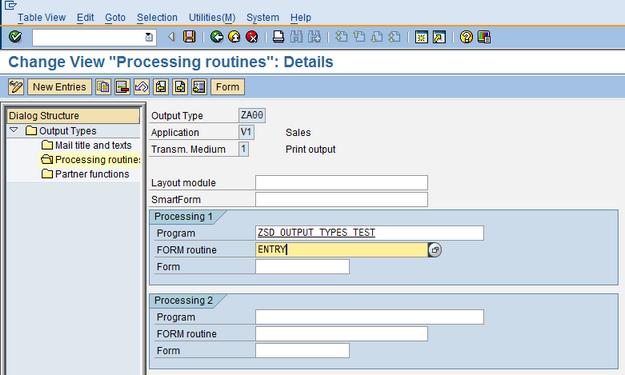The image size is (625, 375).
Task: Open the Help menu
Action: 301,18
